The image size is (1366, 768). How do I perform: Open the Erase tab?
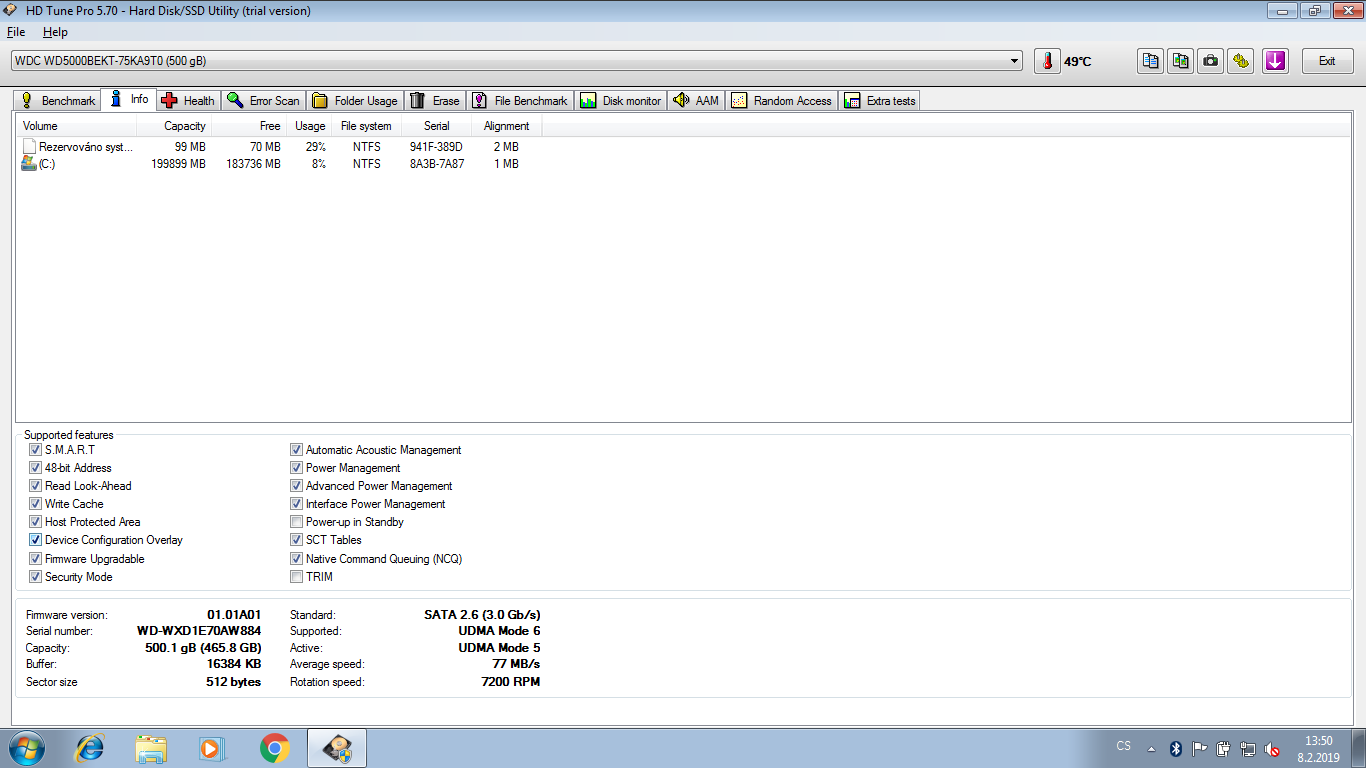[435, 101]
